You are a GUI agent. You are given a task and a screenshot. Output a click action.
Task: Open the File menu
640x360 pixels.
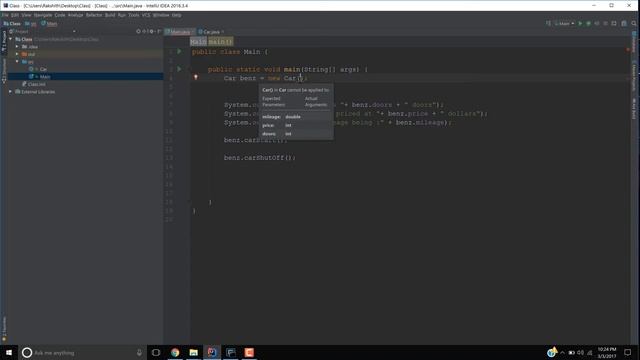(x=5, y=15)
